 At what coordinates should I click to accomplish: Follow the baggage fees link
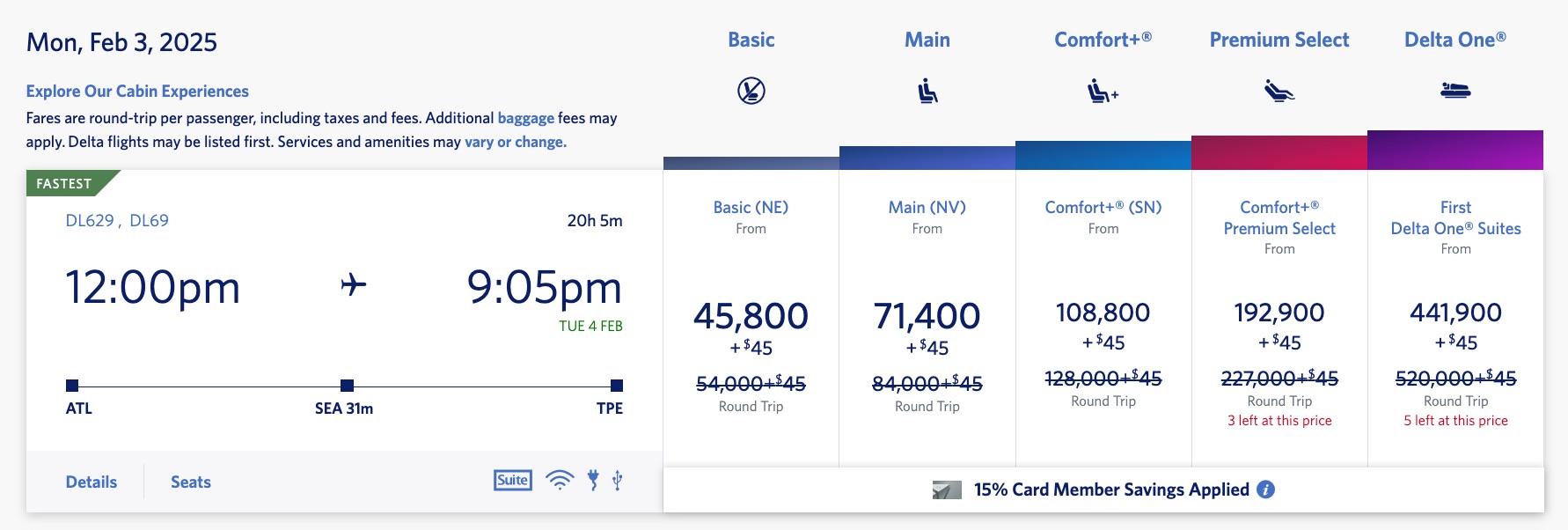[x=526, y=118]
